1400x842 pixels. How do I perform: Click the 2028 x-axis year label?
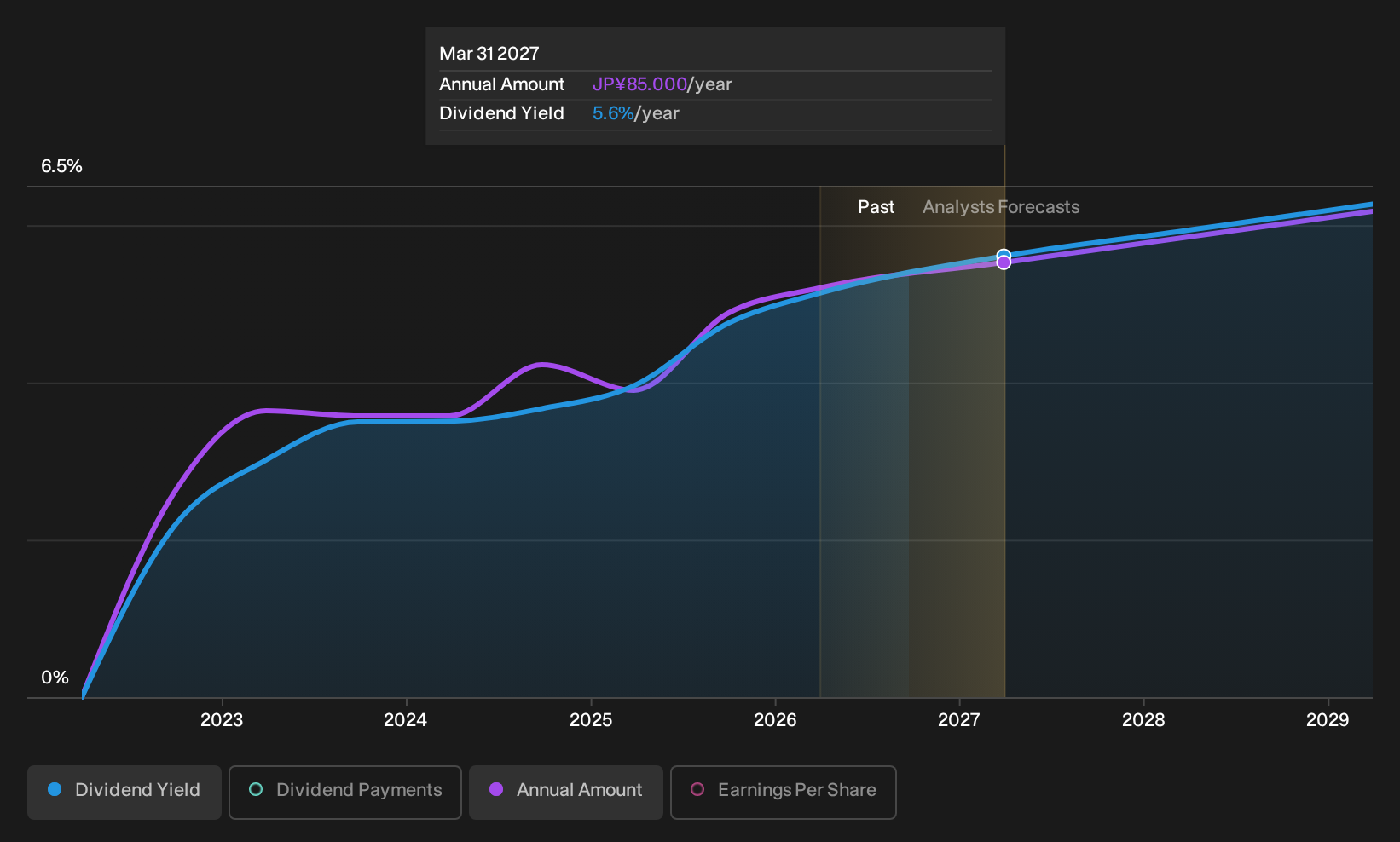[x=1143, y=720]
